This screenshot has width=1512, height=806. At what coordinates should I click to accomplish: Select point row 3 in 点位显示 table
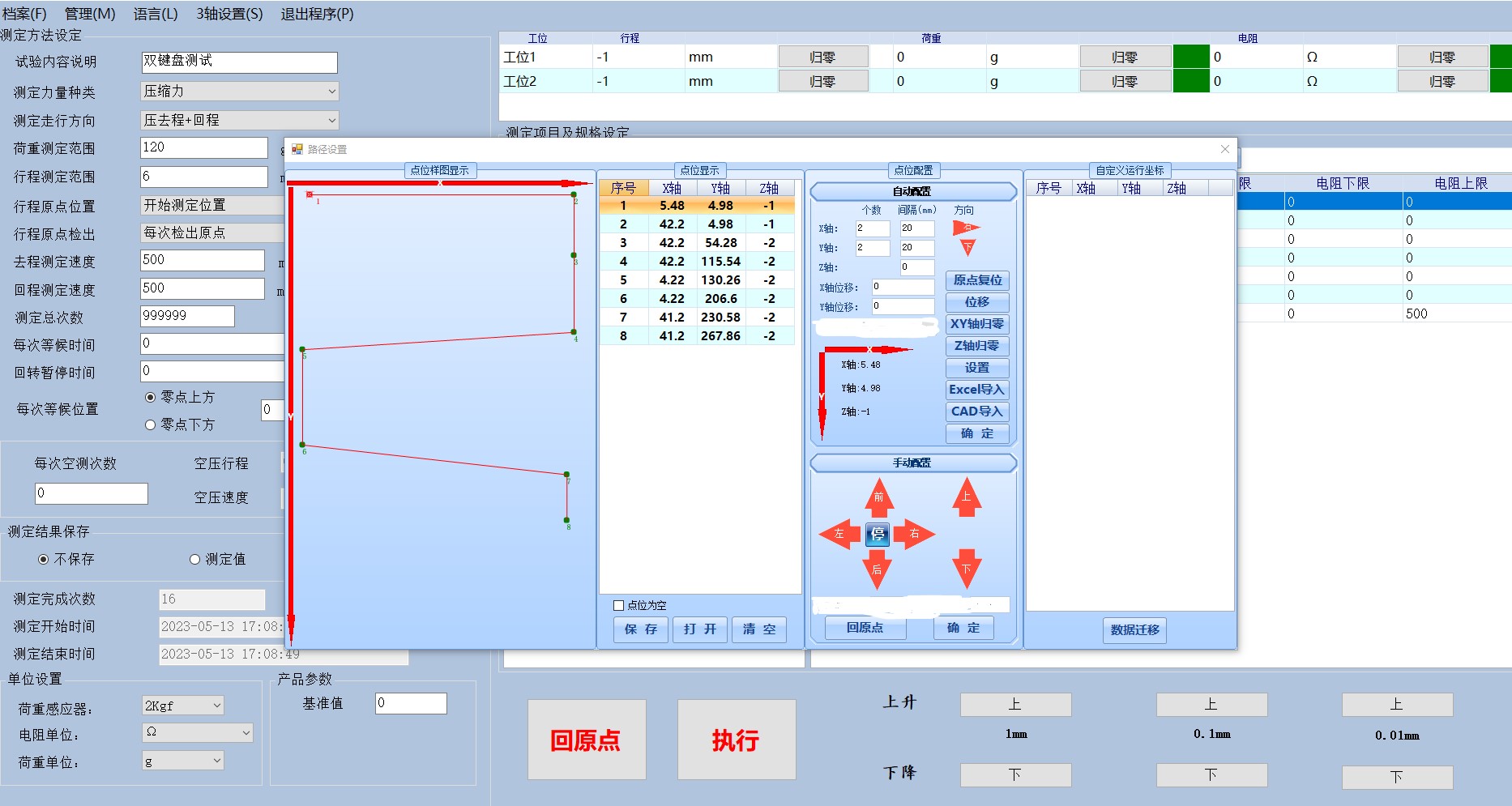697,242
